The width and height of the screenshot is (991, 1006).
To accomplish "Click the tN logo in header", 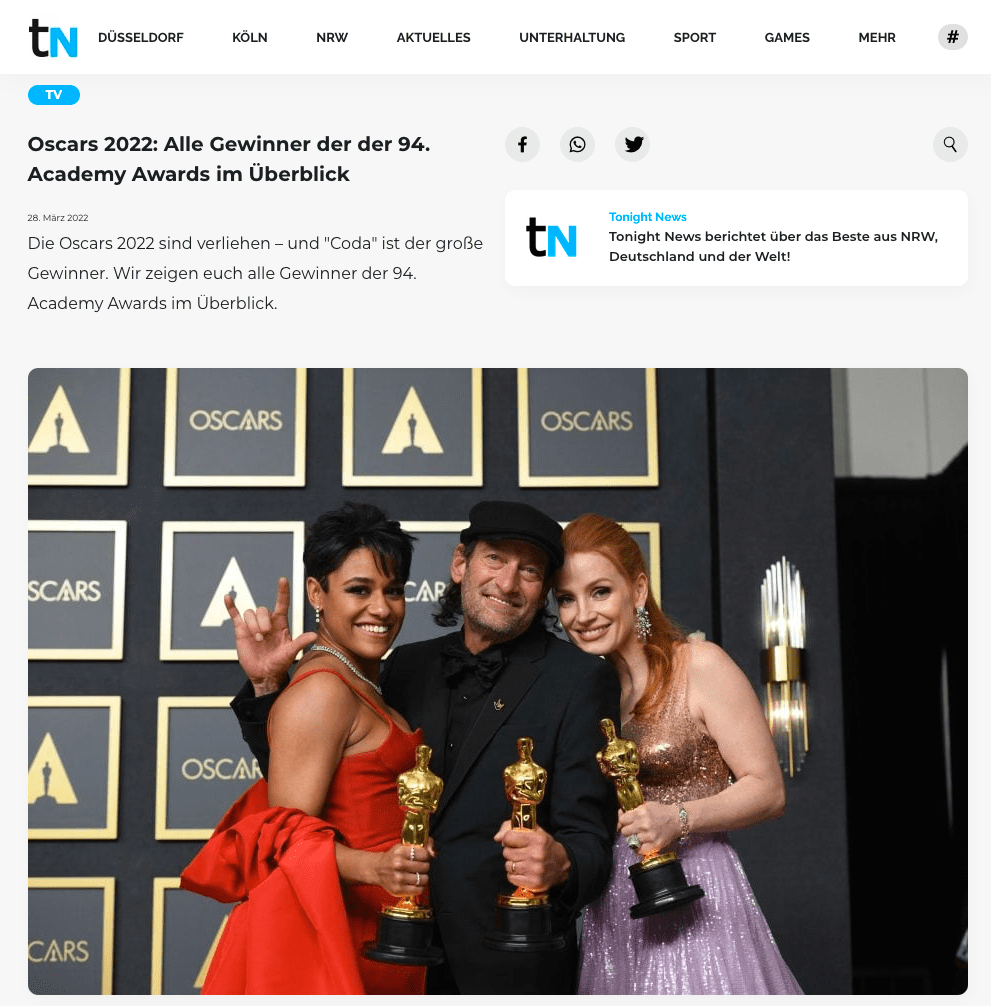I will click(x=53, y=38).
